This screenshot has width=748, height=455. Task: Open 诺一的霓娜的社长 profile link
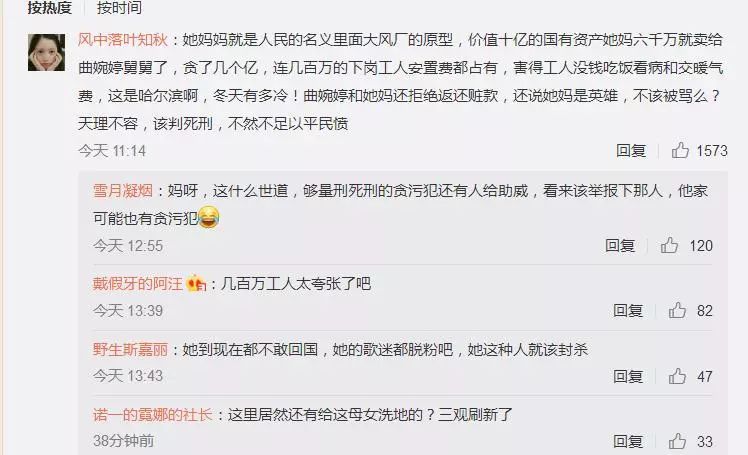click(153, 414)
